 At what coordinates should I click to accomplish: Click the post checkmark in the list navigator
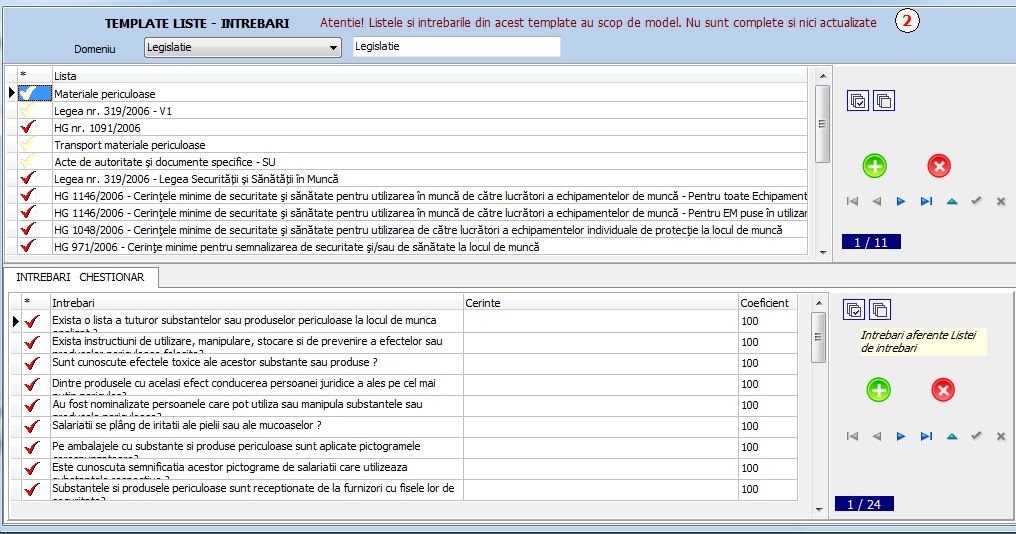coord(976,202)
